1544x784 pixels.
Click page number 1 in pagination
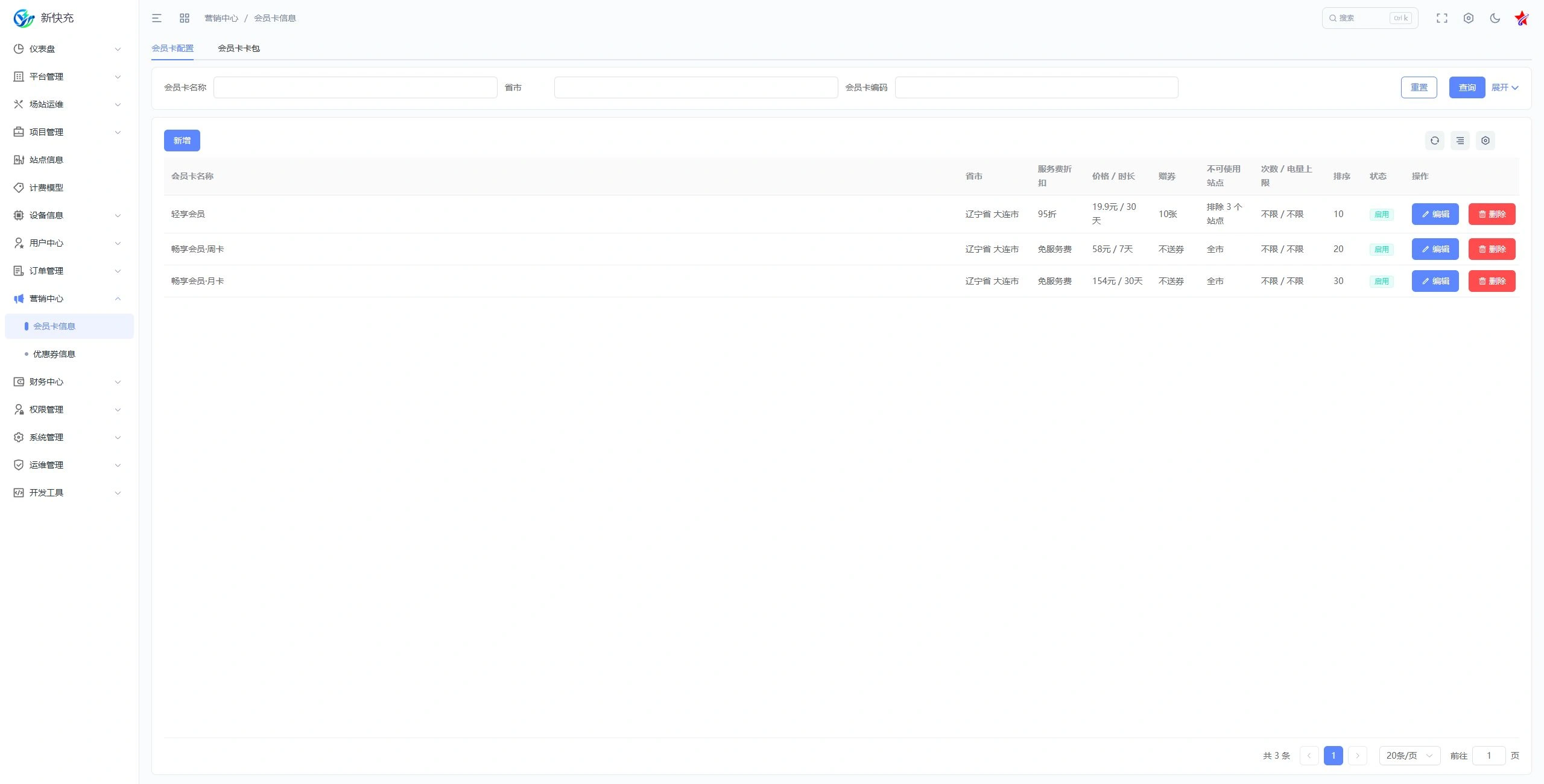[1333, 756]
